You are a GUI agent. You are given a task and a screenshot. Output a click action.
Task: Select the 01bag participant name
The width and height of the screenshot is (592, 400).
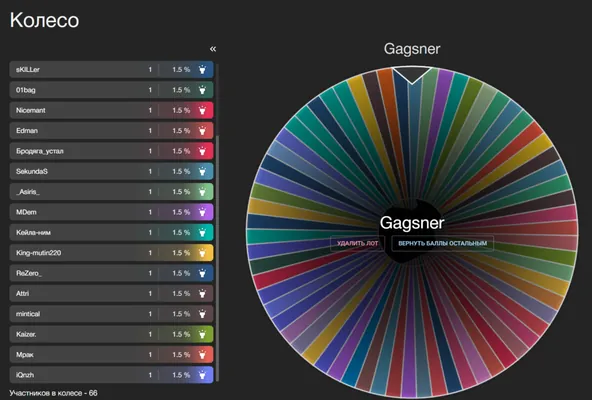26,90
